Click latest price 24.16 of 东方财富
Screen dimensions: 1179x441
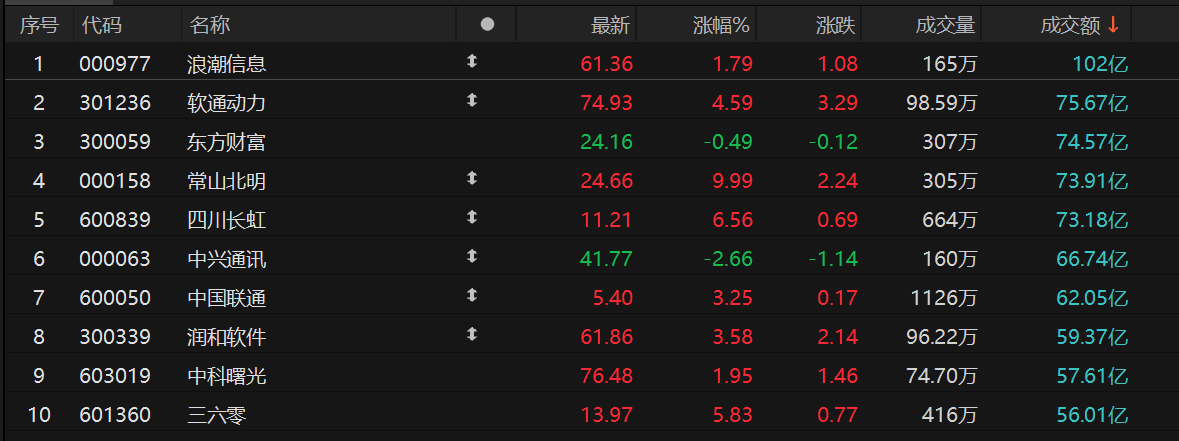607,142
